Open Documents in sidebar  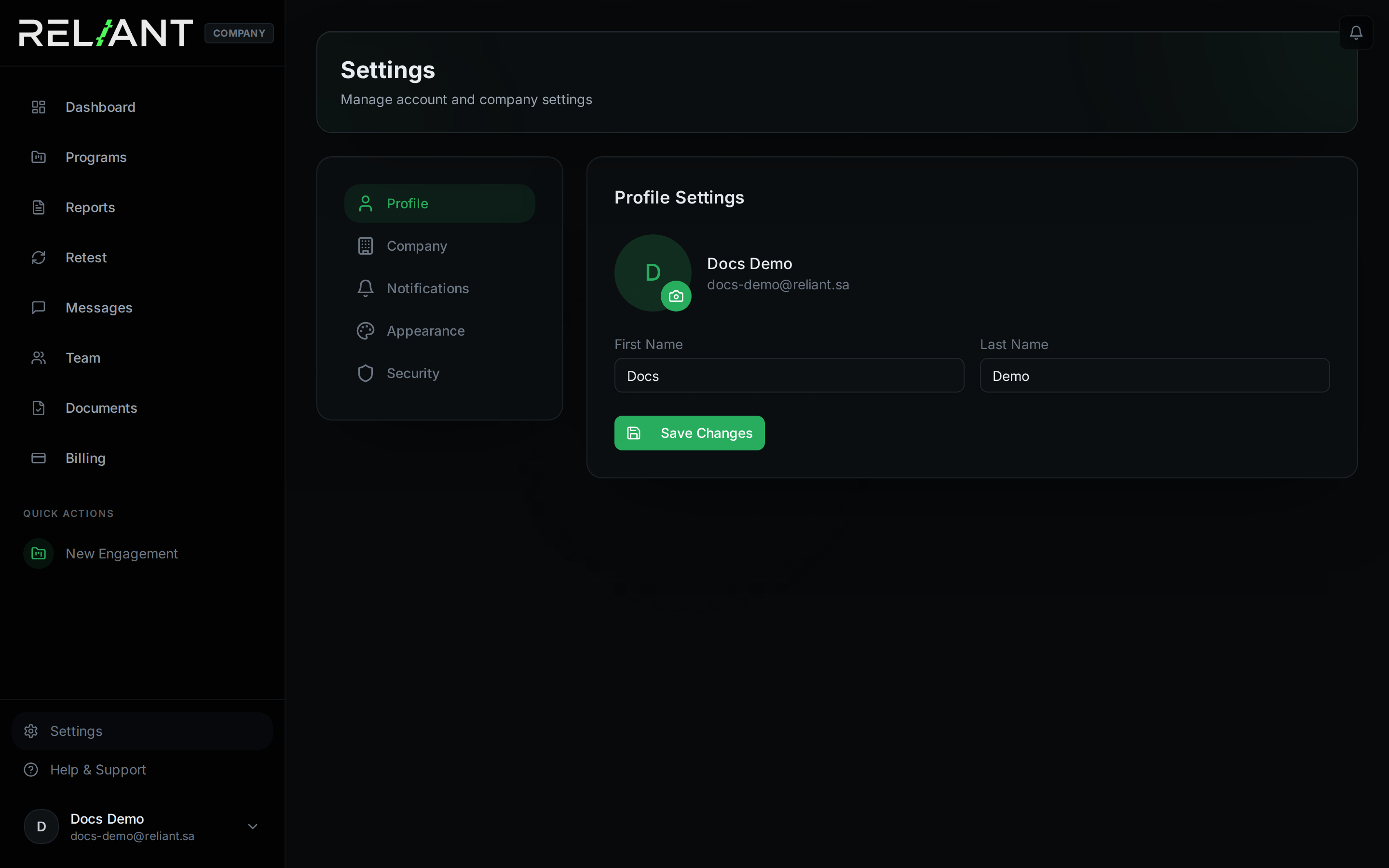pos(142,408)
